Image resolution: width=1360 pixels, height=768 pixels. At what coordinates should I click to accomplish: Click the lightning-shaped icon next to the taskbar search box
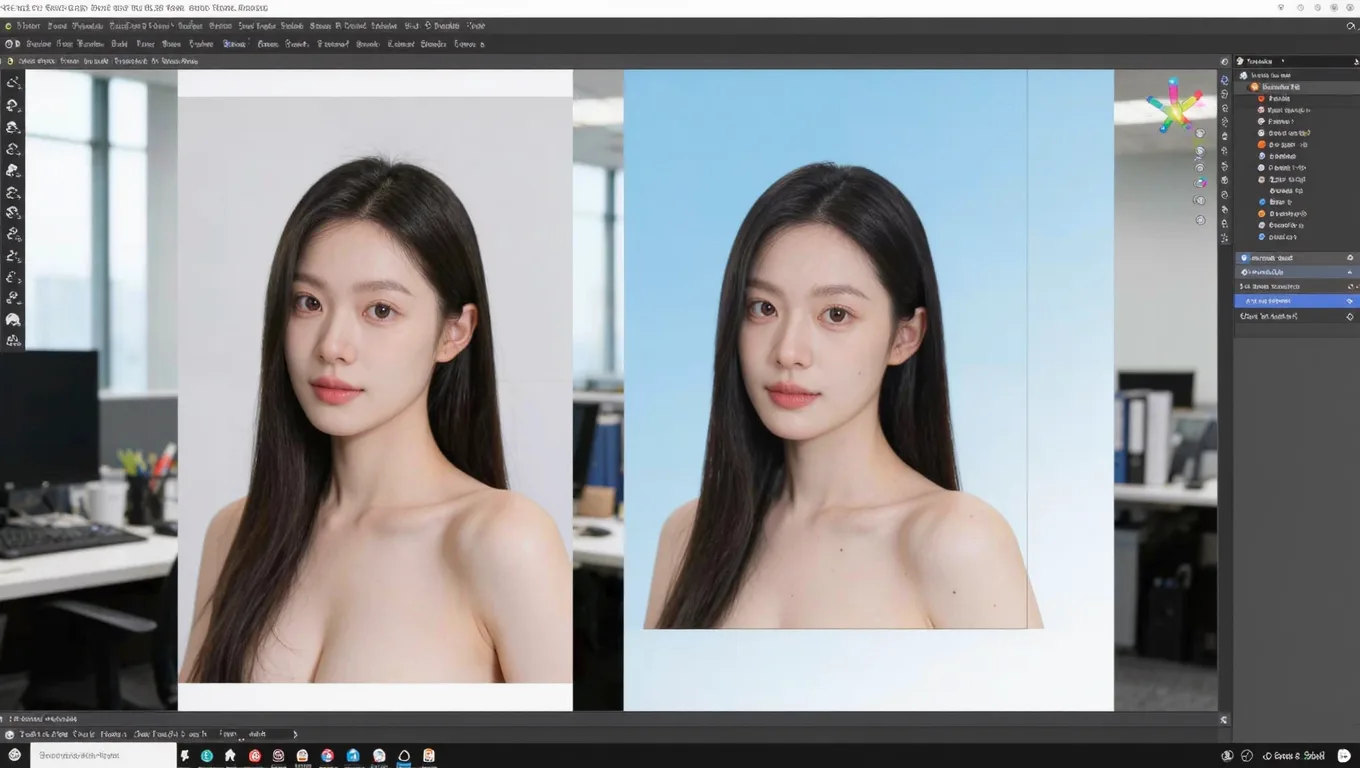[185, 756]
